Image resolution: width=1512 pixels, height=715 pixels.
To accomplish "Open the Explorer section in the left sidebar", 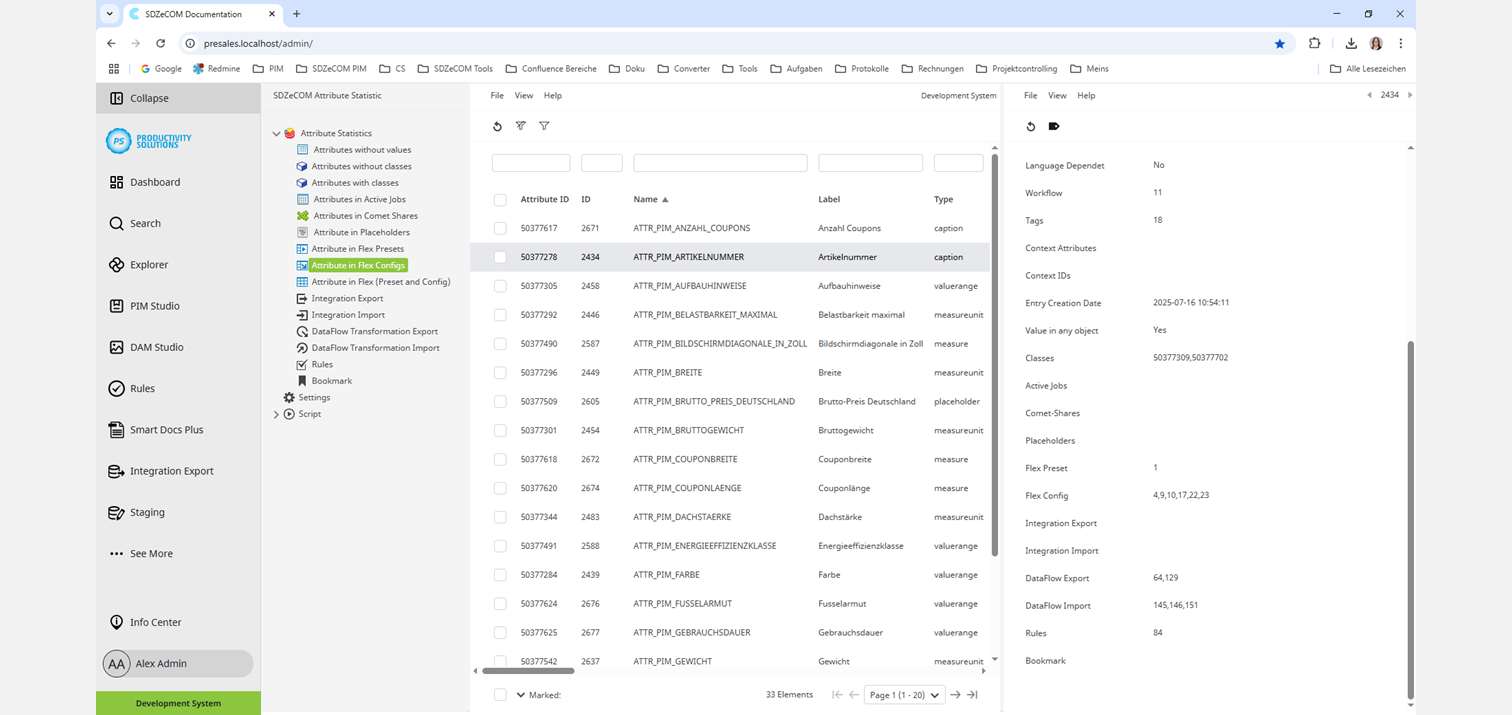I will click(x=147, y=264).
